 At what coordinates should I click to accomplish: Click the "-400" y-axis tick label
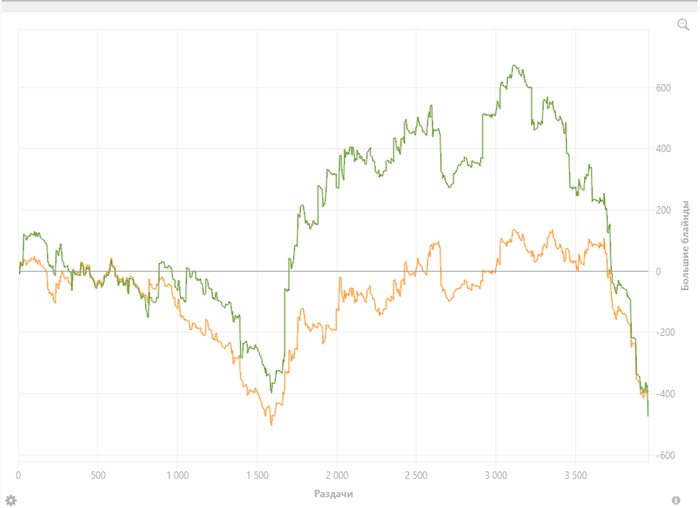click(661, 394)
